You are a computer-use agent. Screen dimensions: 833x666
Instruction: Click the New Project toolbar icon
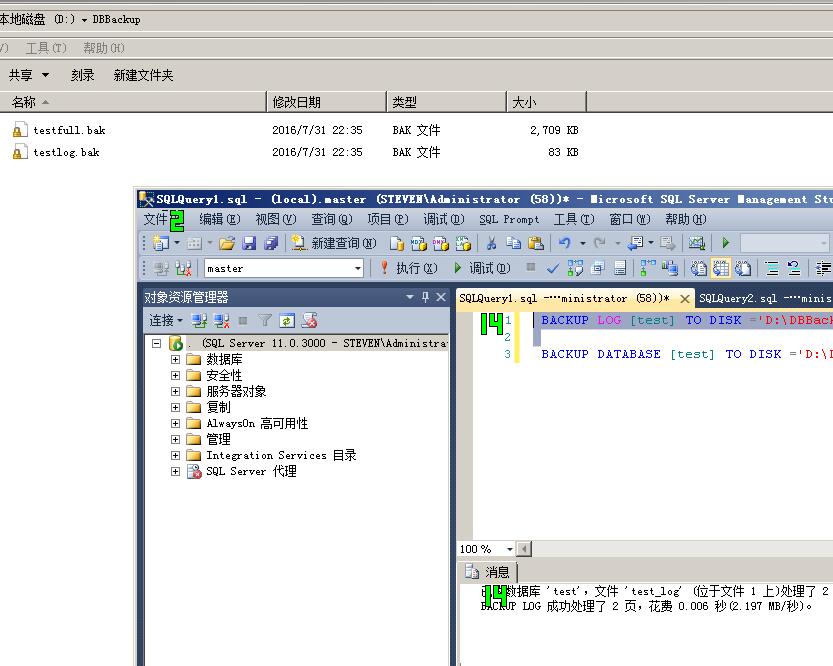(160, 243)
